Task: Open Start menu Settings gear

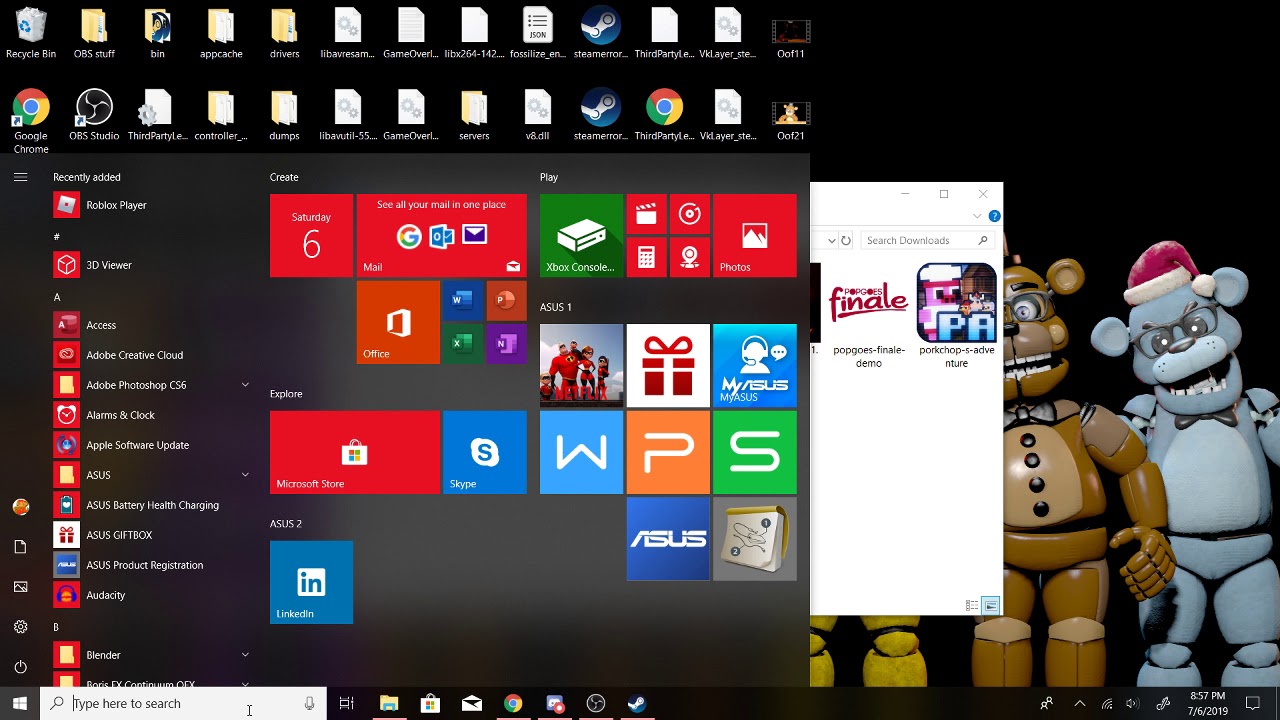Action: click(20, 627)
